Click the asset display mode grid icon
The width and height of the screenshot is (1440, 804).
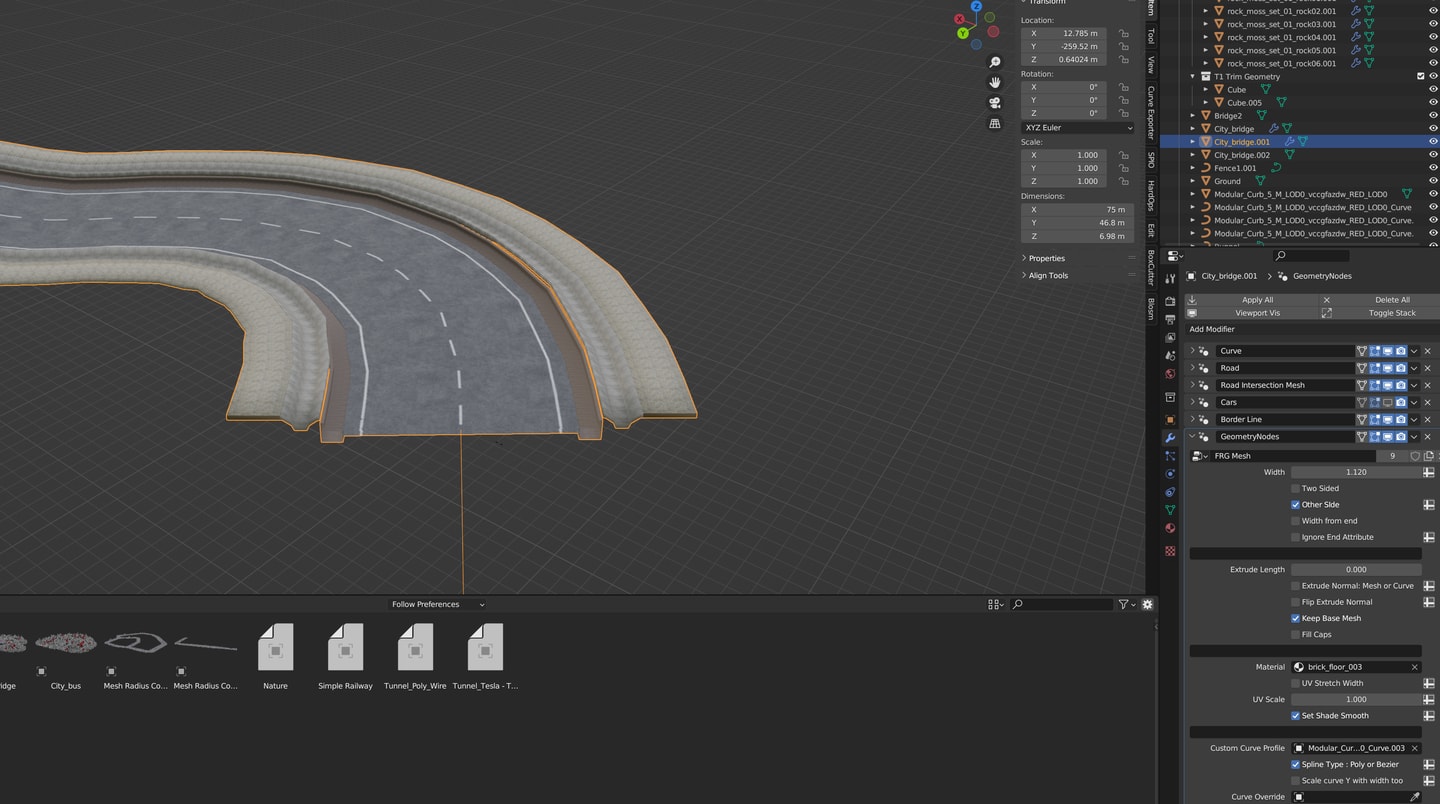(995, 604)
